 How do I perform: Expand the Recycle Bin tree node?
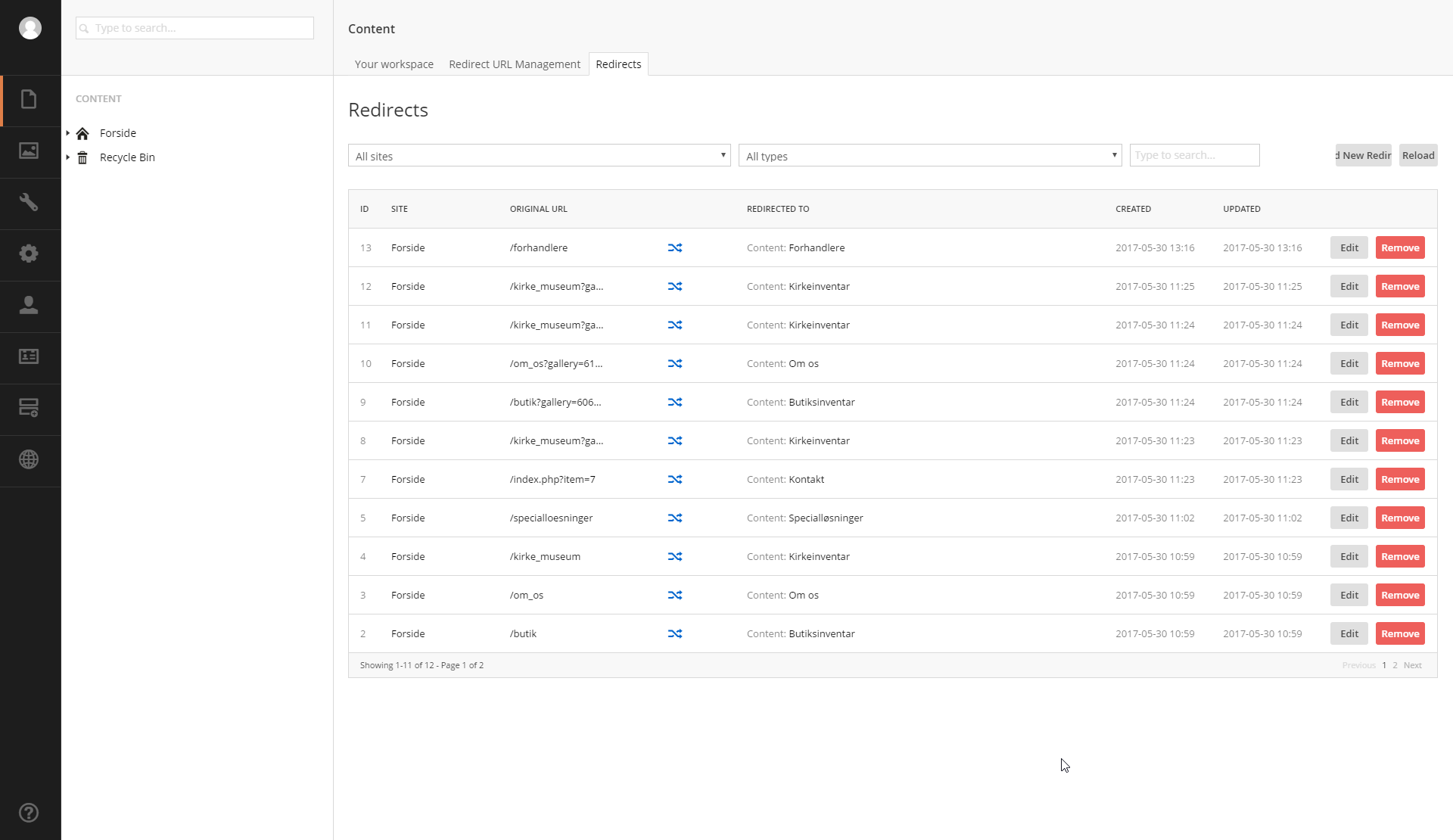(67, 157)
